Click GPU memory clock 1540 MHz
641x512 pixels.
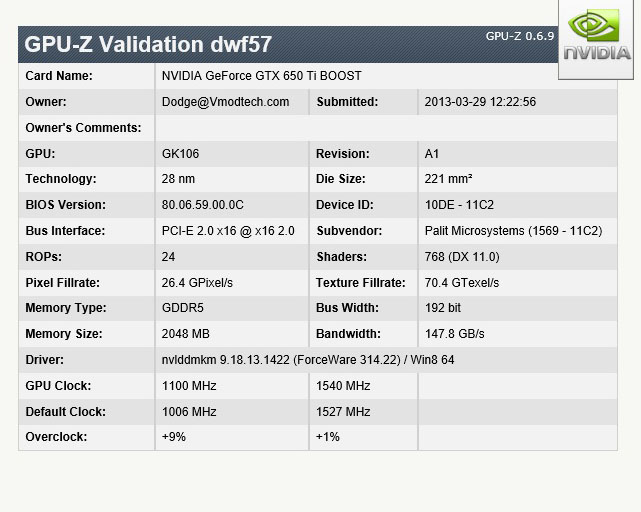(x=343, y=386)
